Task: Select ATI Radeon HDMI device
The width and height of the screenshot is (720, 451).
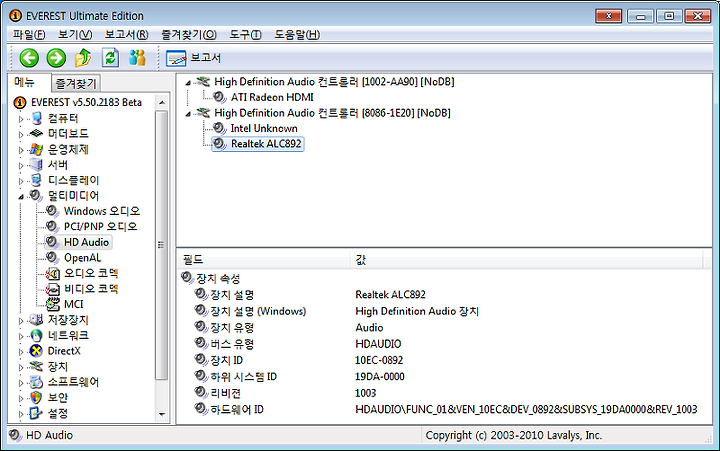Action: point(272,97)
